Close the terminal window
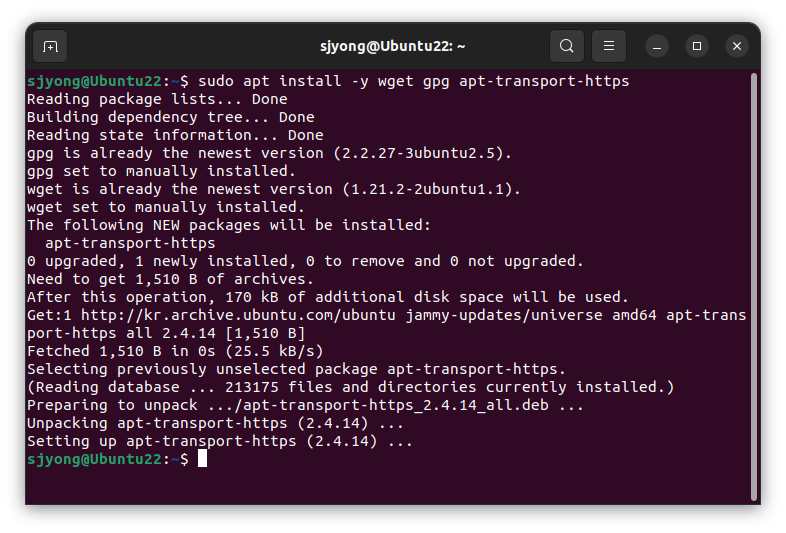The height and width of the screenshot is (533, 786). tap(737, 47)
